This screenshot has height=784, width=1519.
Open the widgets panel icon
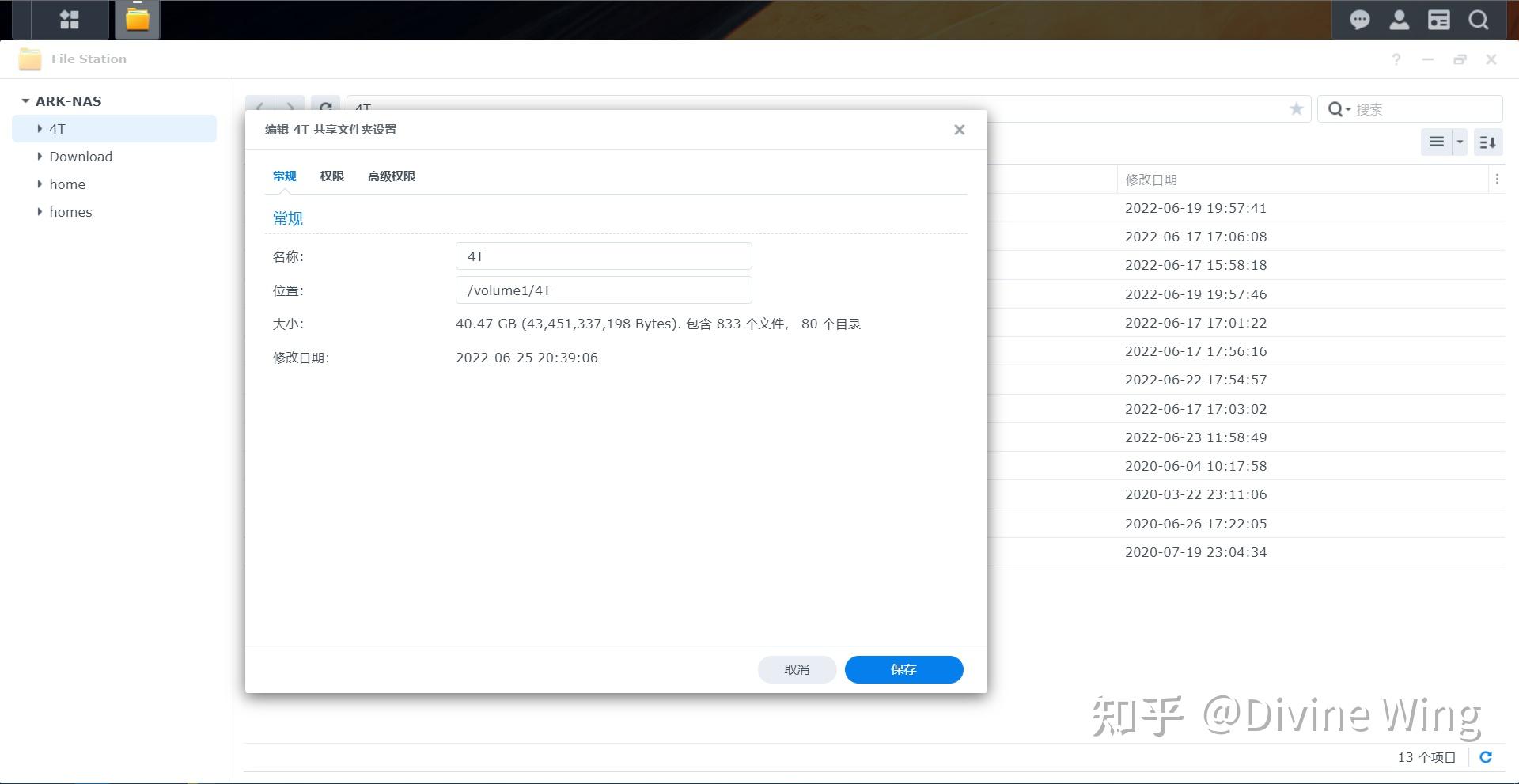coord(1438,21)
